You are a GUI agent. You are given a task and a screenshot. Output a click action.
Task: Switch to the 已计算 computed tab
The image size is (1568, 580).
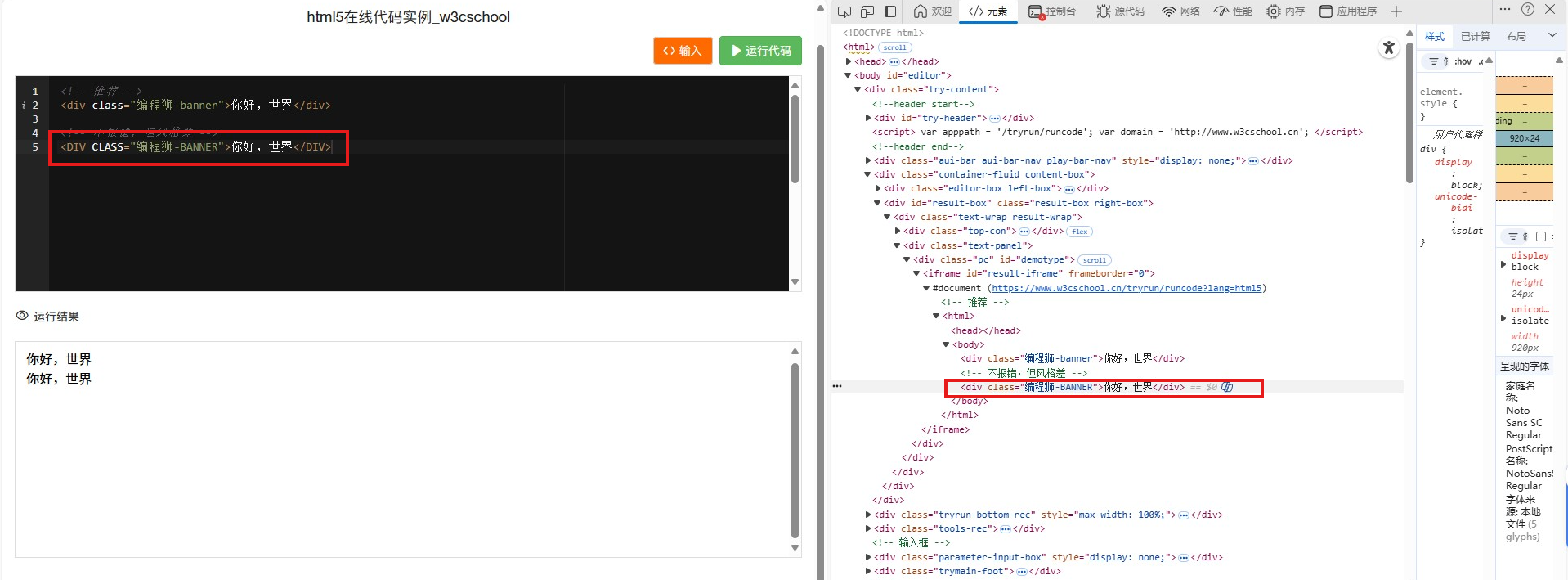1476,36
